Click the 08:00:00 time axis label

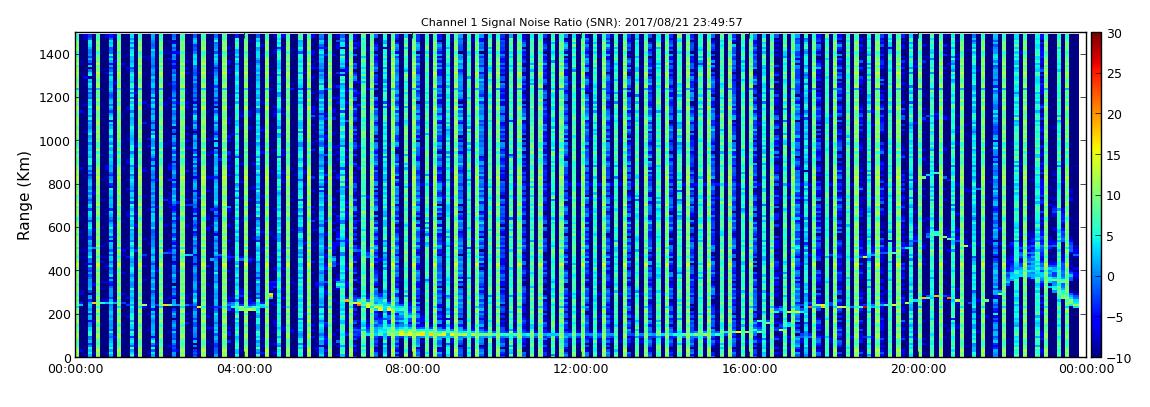point(413,369)
